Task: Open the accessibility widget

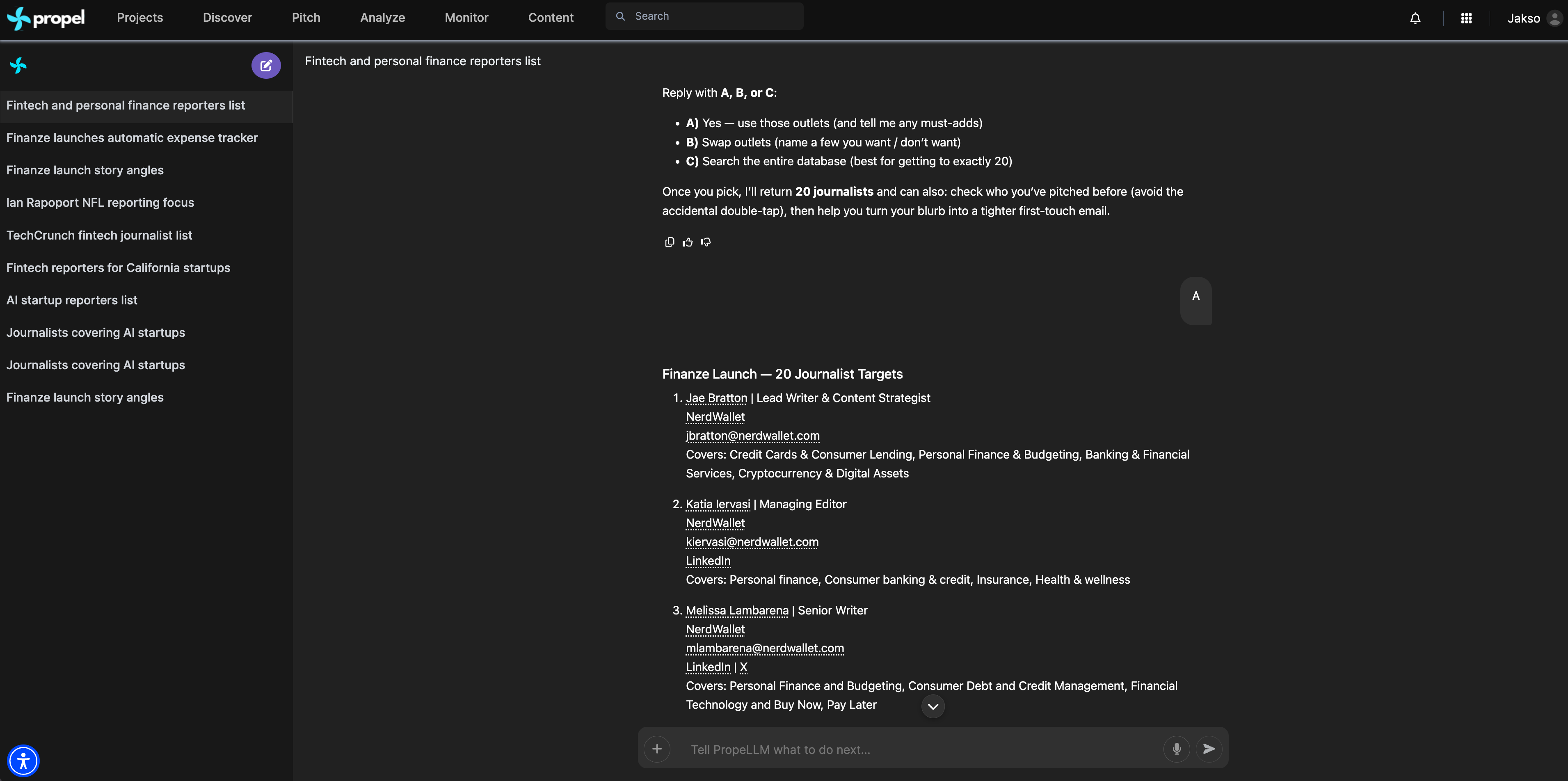Action: [23, 761]
